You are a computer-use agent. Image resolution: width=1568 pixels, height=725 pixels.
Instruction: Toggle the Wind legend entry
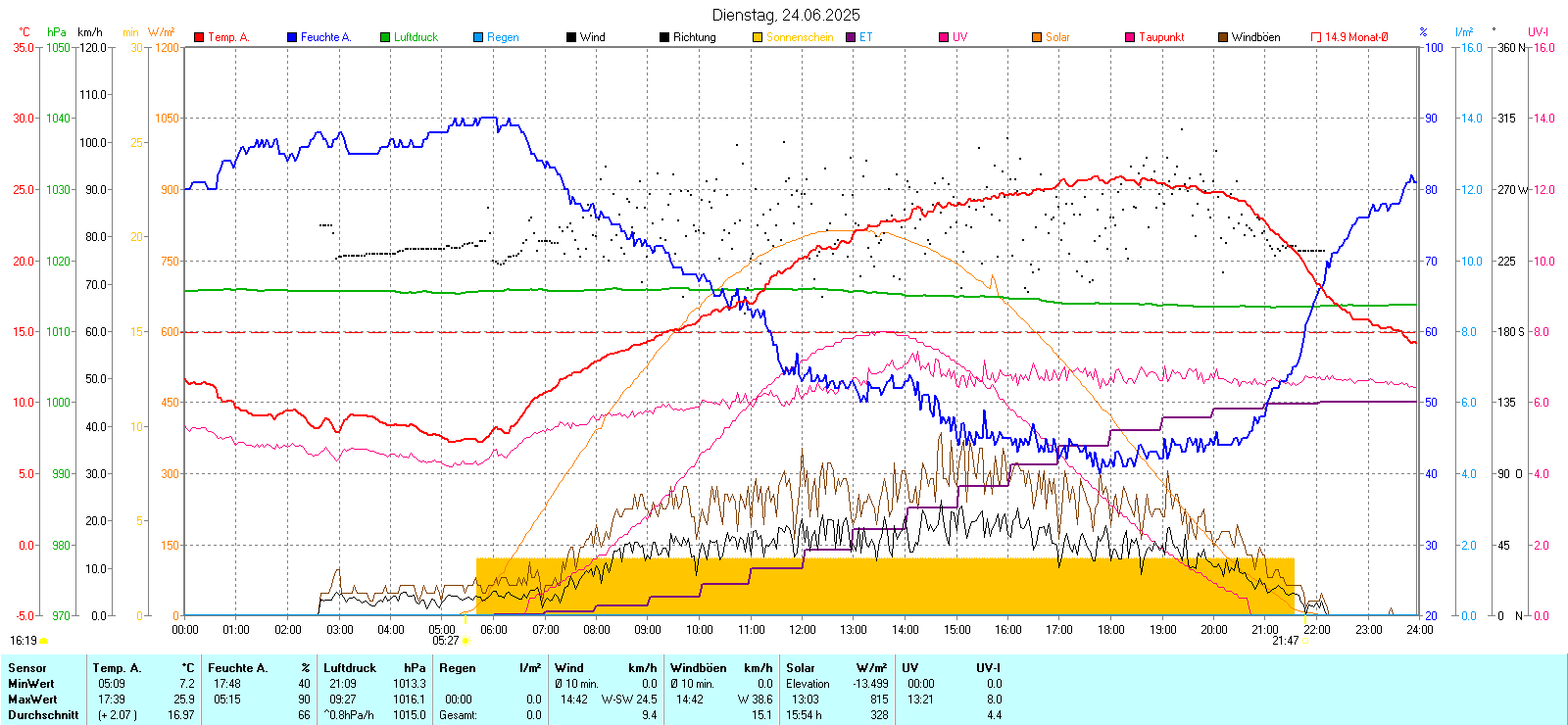coord(586,37)
